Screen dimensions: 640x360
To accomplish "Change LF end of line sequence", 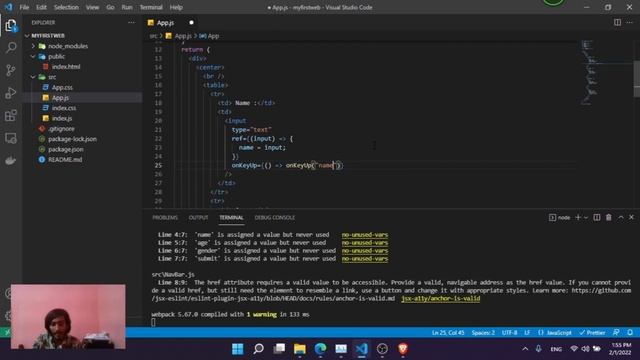I will click(527, 333).
